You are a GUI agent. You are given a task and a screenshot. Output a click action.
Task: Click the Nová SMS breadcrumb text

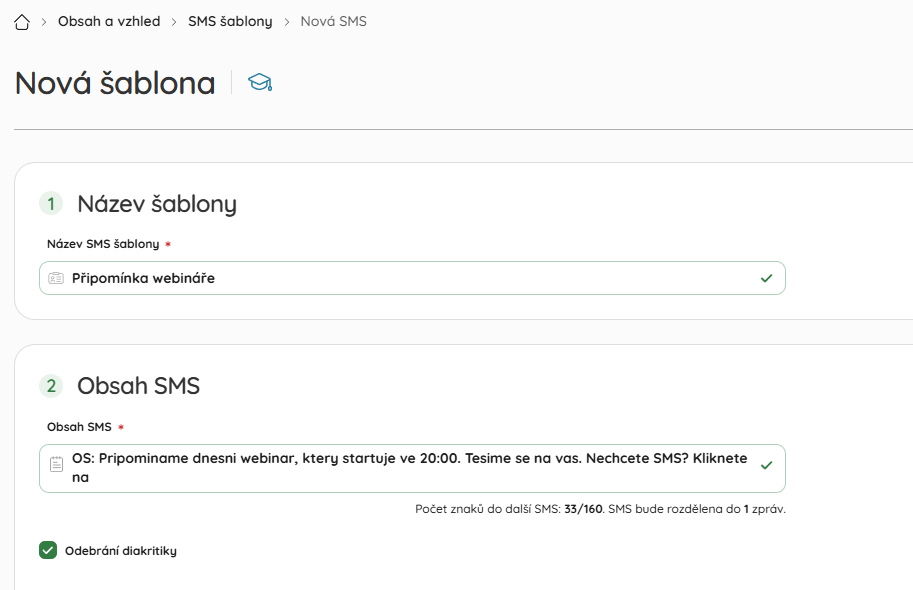click(x=334, y=22)
